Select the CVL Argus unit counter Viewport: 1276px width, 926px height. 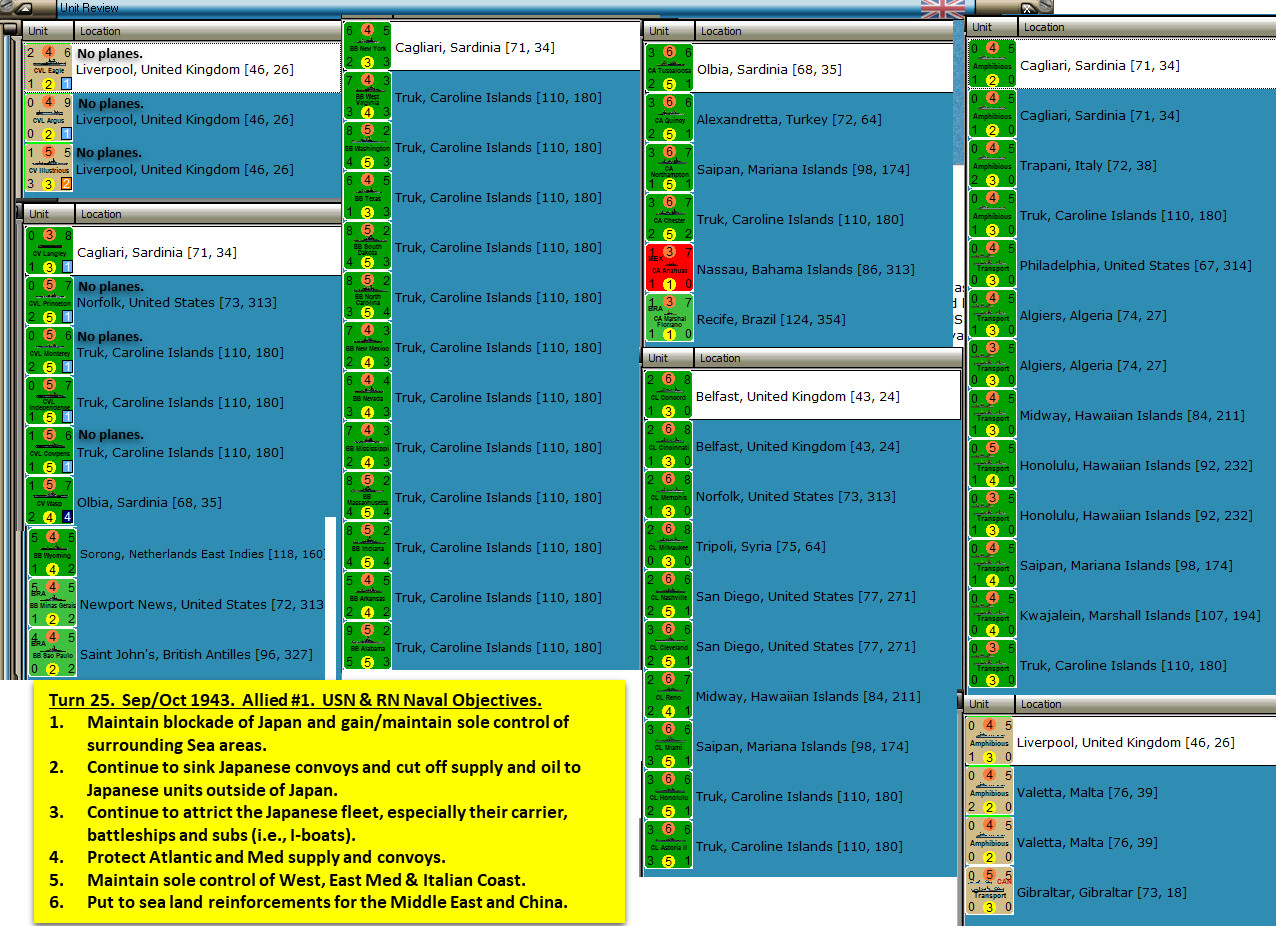(49, 118)
